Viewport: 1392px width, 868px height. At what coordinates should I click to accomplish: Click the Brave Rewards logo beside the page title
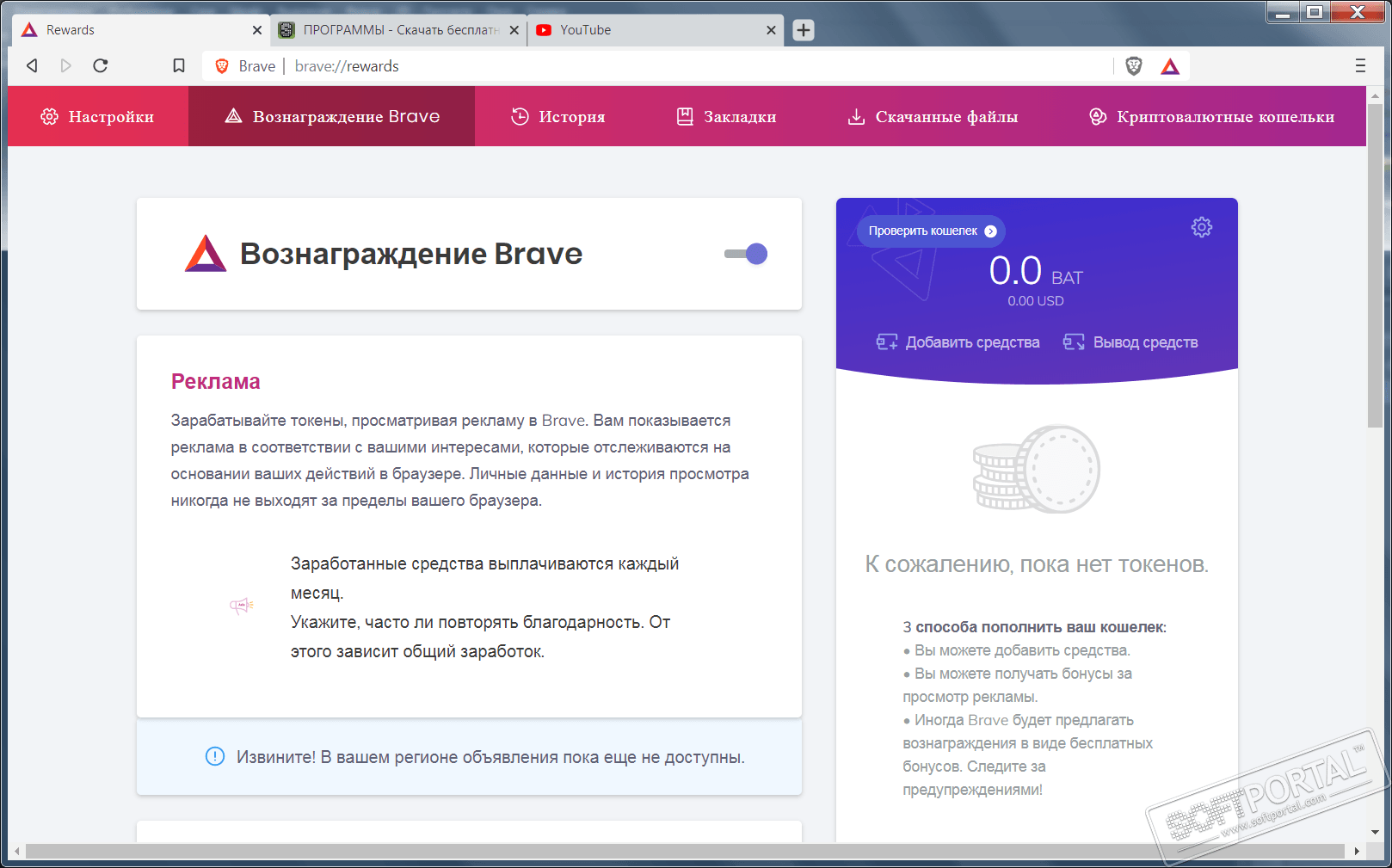pyautogui.click(x=206, y=254)
